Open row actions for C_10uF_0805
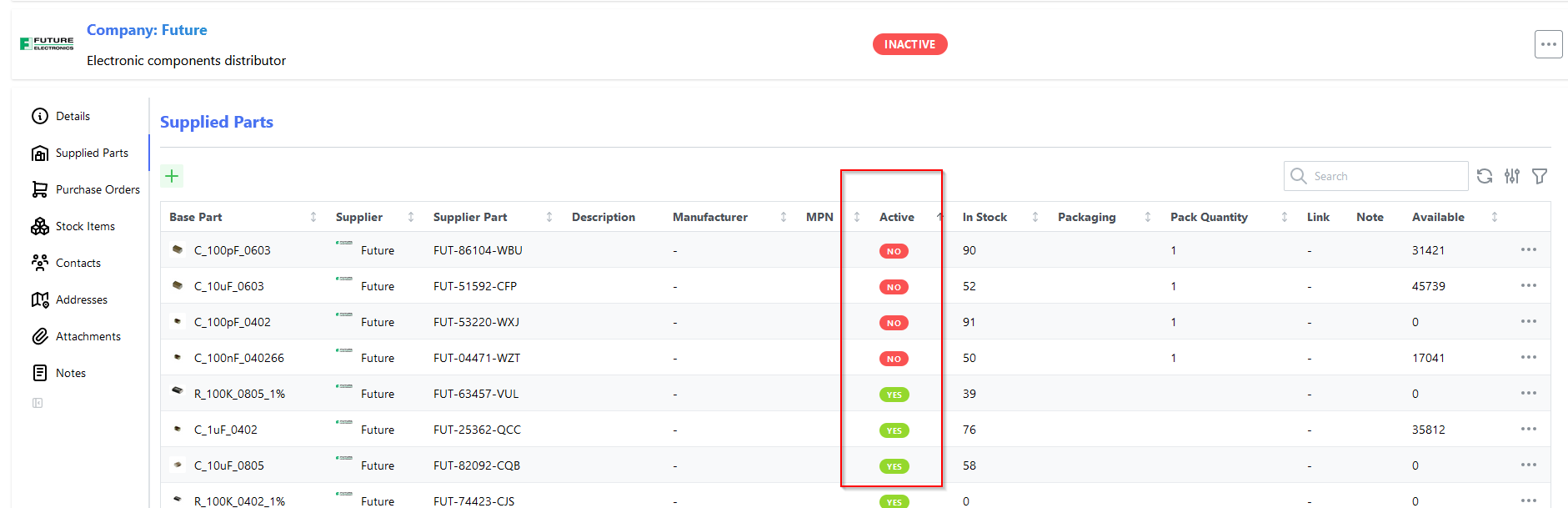1568x508 pixels. [x=1528, y=465]
